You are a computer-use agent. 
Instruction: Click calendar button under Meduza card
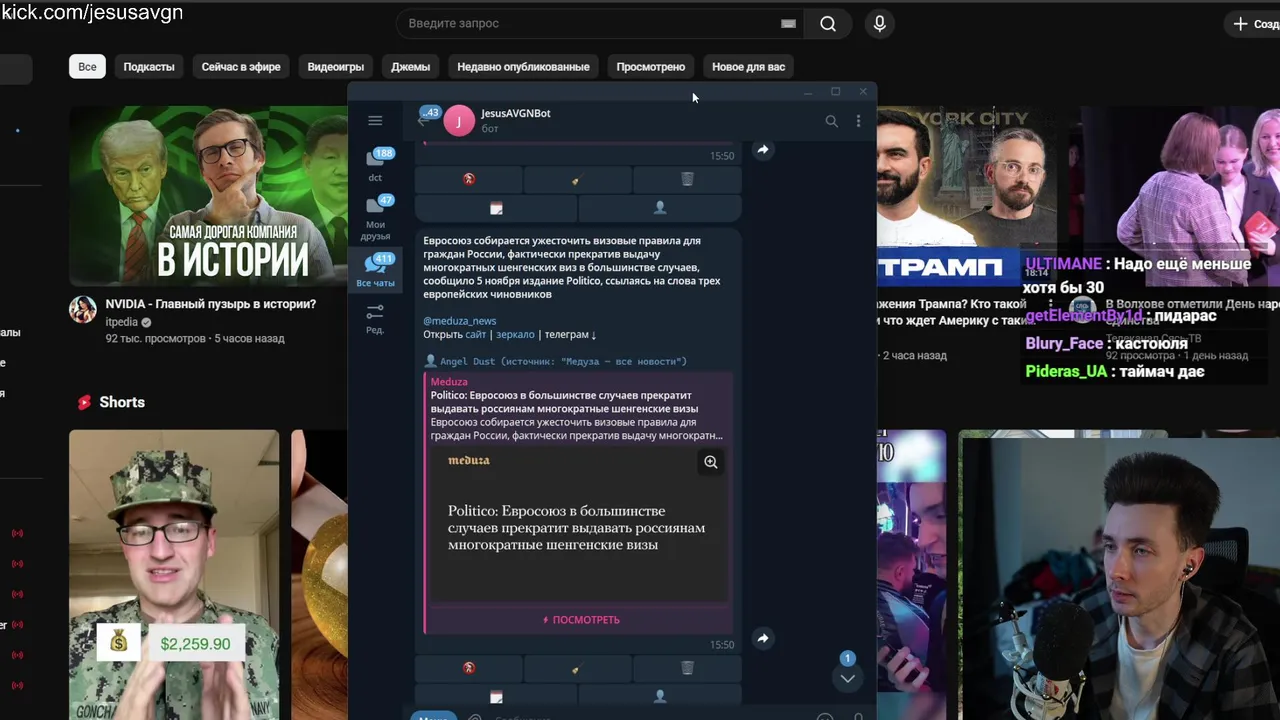(x=496, y=696)
